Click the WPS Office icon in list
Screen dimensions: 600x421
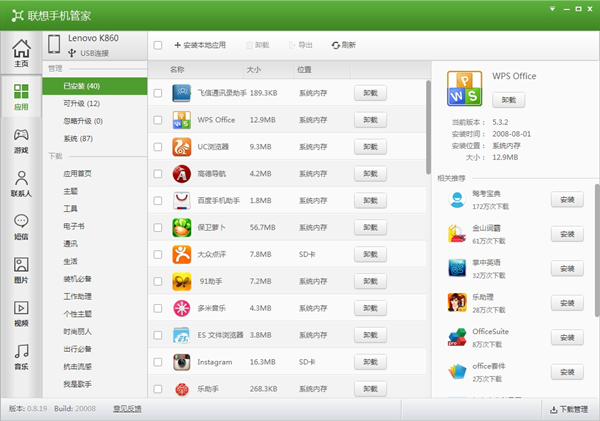pyautogui.click(x=181, y=120)
